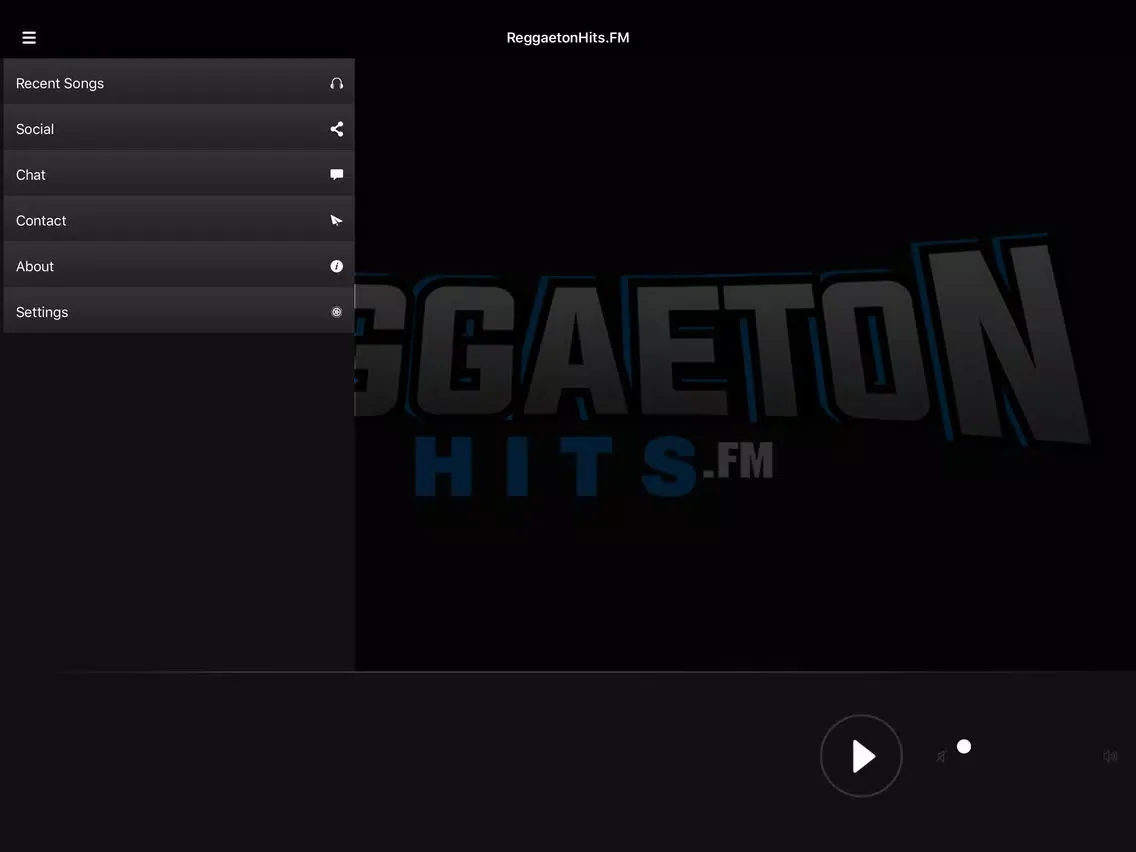Open the Recent Songs menu item
This screenshot has height=852, width=1136.
pos(179,83)
